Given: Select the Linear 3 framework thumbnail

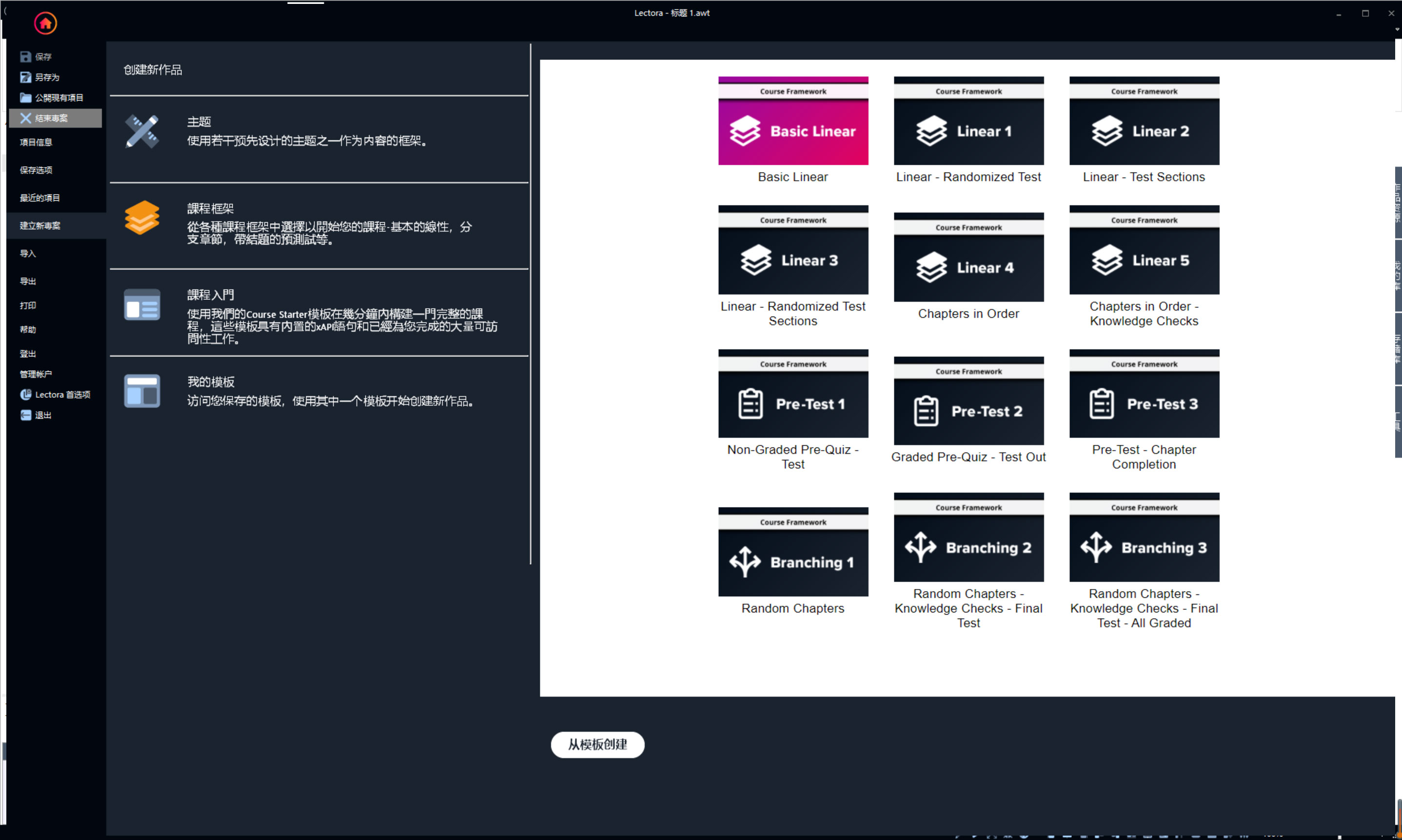Looking at the screenshot, I should pos(793,250).
